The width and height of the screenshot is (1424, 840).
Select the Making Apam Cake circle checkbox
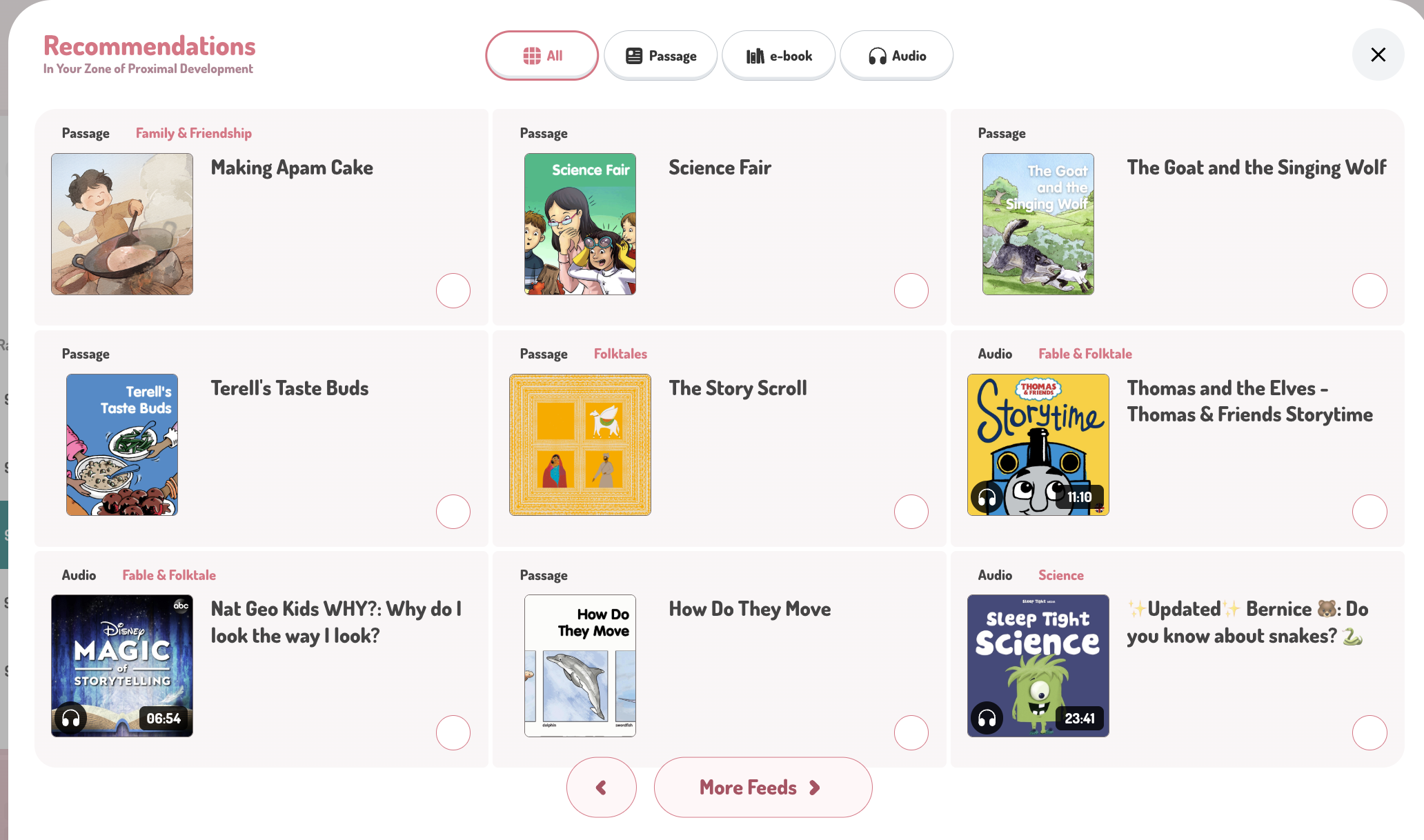point(453,291)
